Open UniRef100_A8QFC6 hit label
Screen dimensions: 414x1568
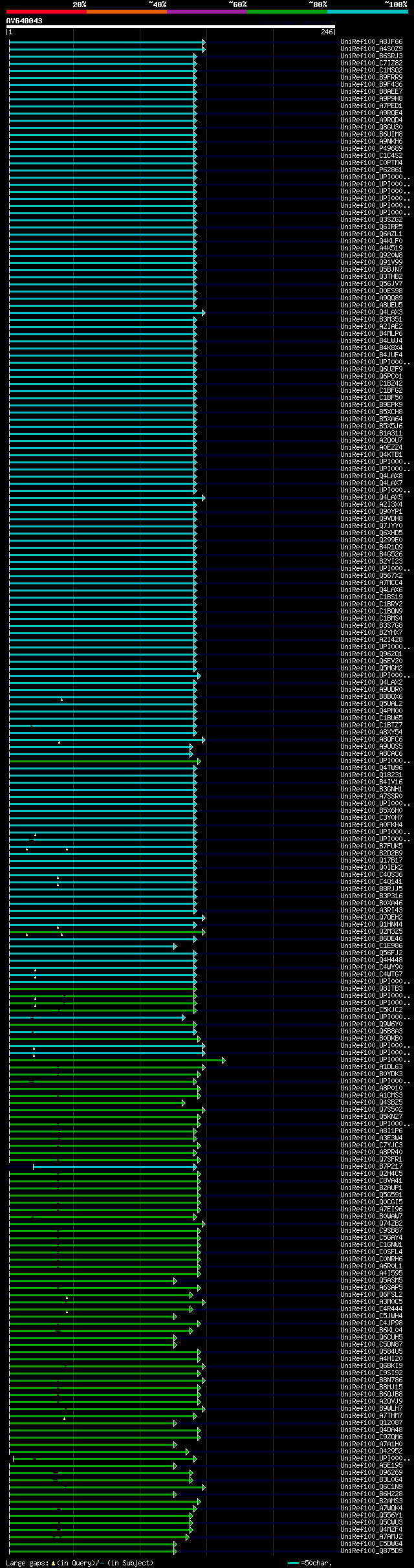pos(371,740)
